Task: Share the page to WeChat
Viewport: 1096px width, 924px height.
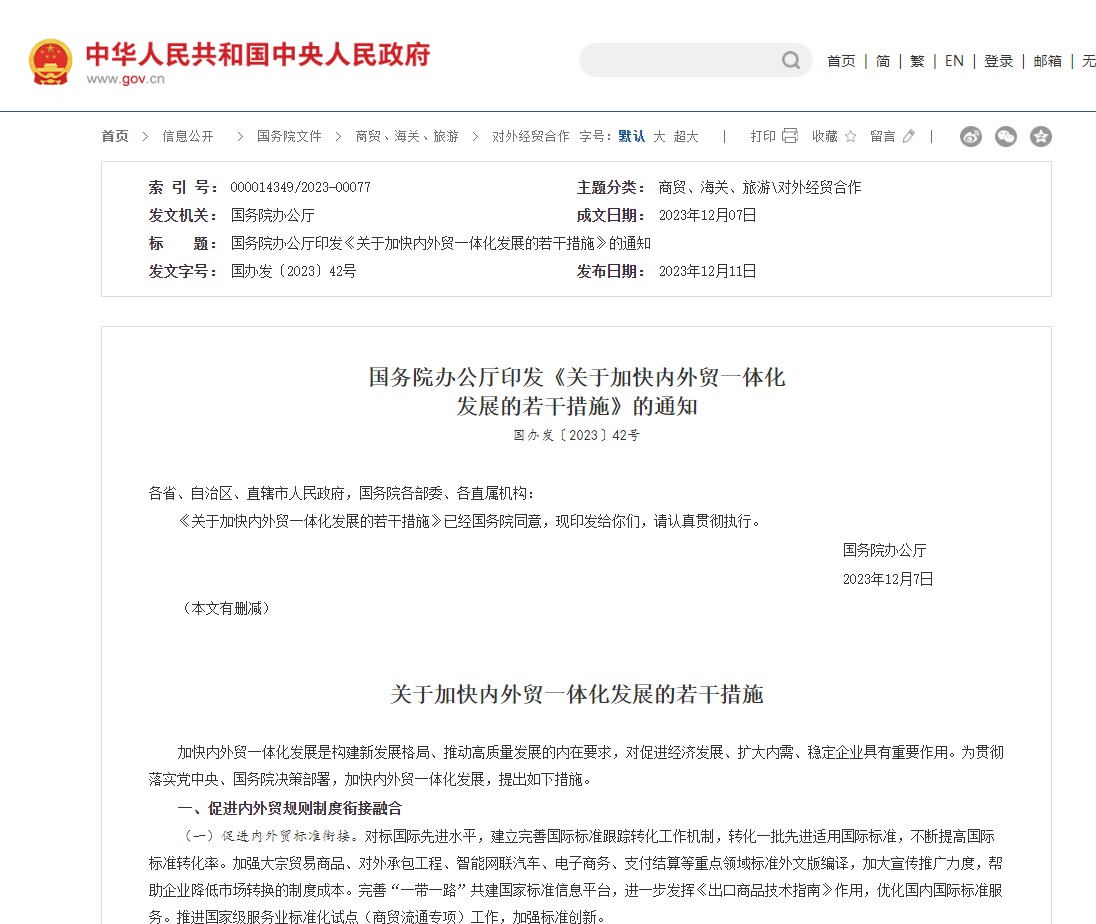Action: [1006, 136]
